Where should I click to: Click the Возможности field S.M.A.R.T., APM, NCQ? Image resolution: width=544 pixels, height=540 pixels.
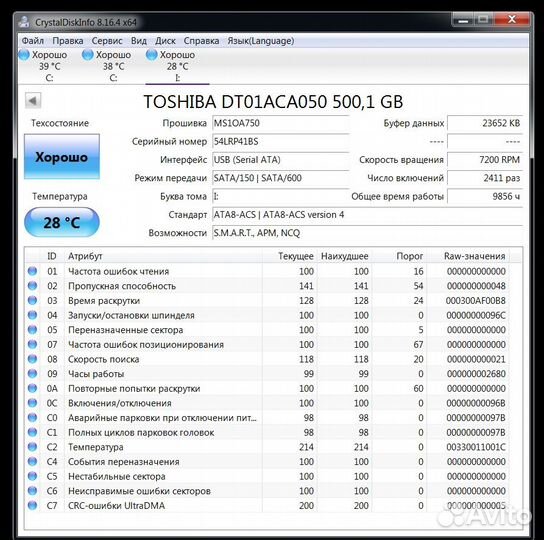367,233
